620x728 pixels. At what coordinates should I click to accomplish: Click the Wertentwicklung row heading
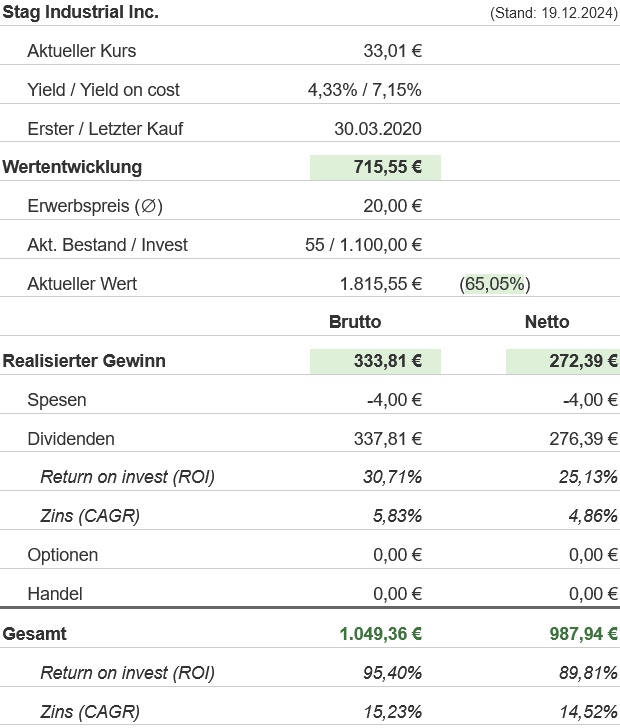click(x=72, y=167)
